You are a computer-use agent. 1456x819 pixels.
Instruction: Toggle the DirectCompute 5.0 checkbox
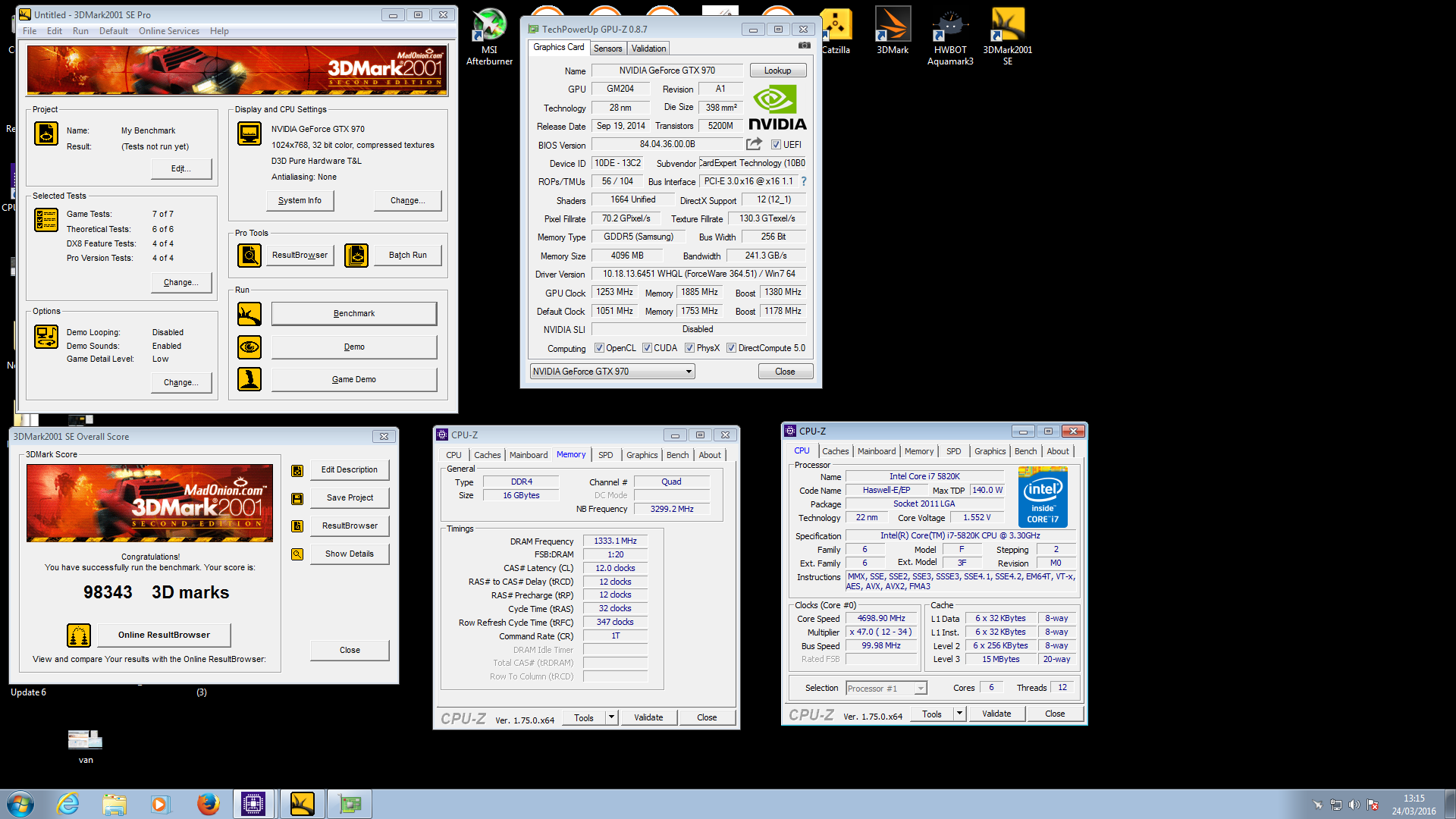731,348
